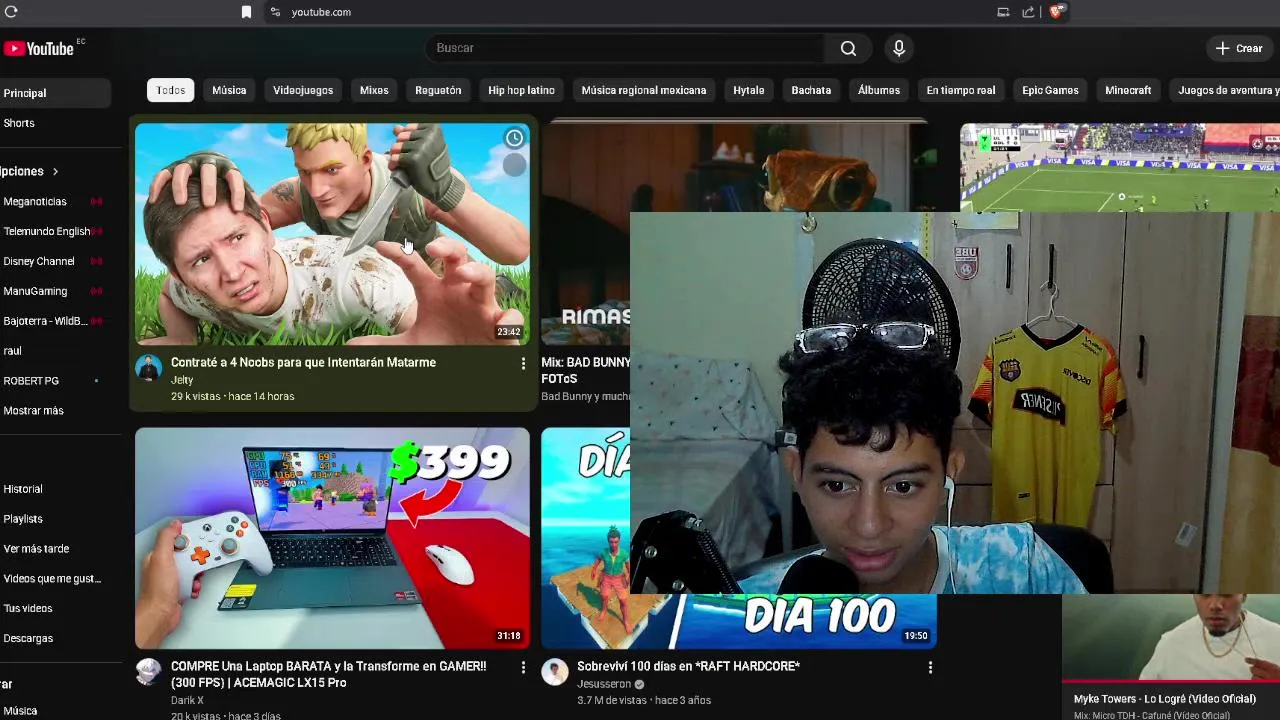Click the YouTube logo
Image resolution: width=1280 pixels, height=720 pixels.
pyautogui.click(x=40, y=48)
